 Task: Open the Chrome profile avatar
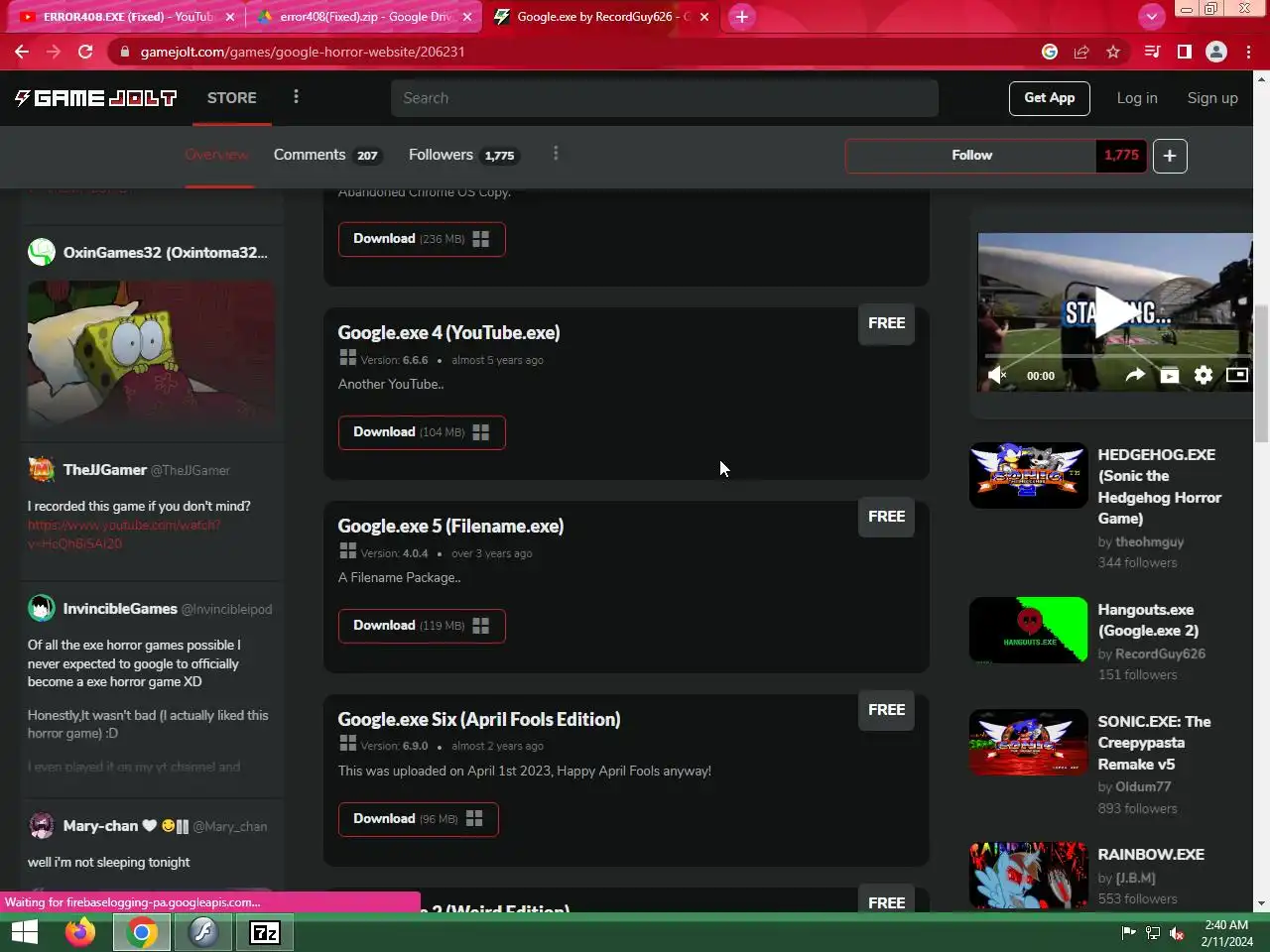(1215, 52)
